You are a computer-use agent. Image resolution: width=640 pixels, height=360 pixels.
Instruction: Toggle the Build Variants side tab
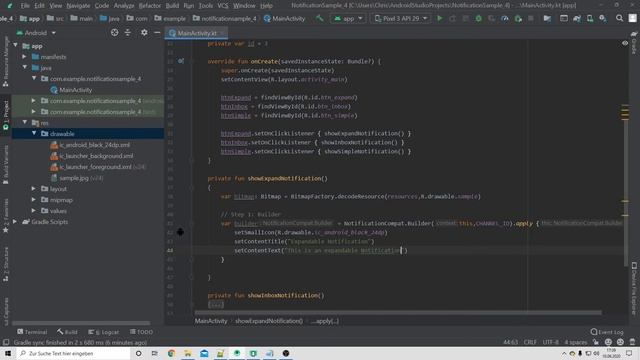(6, 164)
